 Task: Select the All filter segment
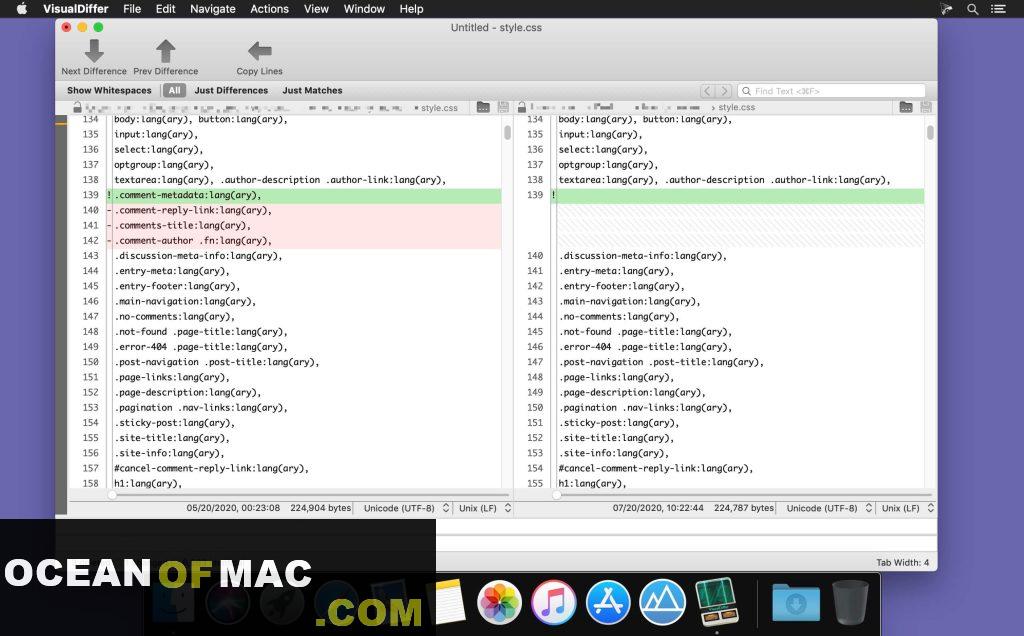[x=174, y=90]
